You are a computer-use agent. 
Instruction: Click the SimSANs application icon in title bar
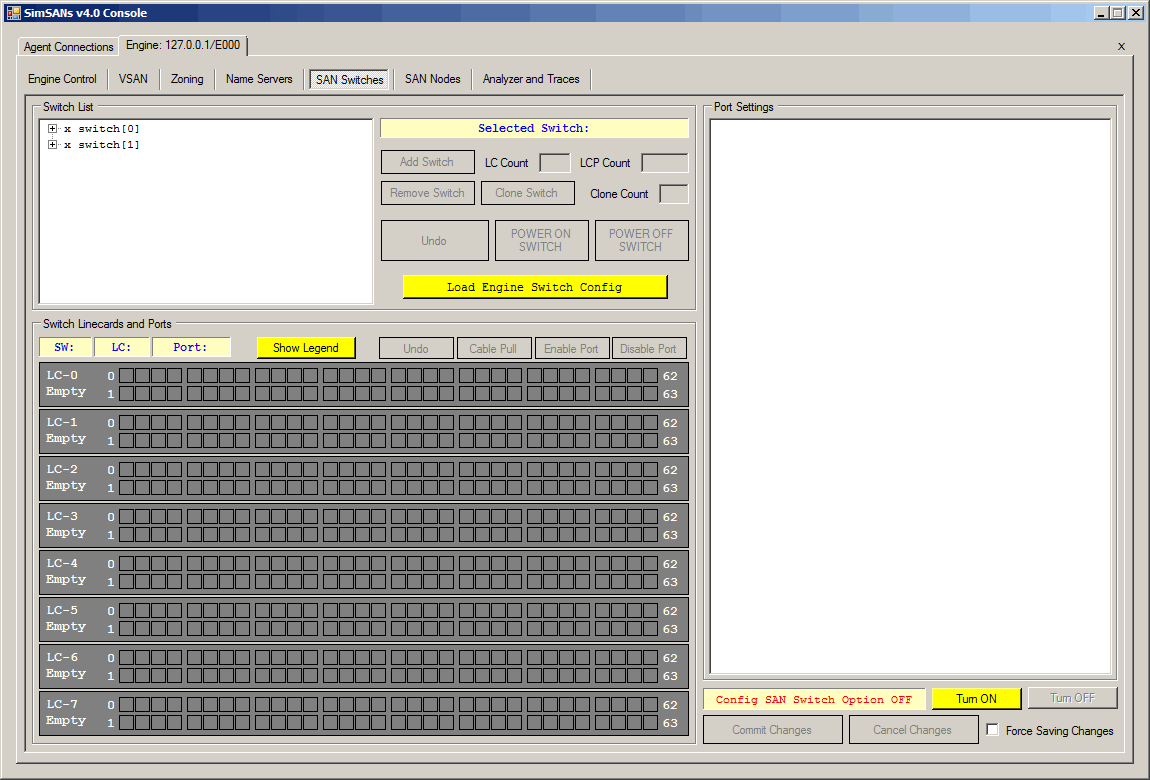pyautogui.click(x=13, y=13)
